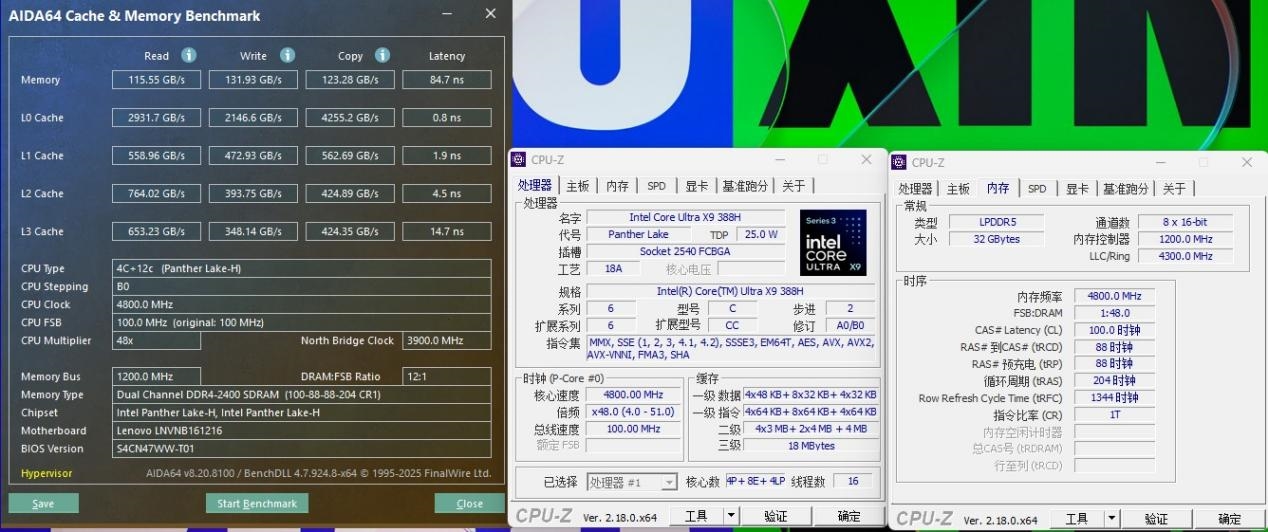Expand 工具 arrow in memory CPU-Z window
This screenshot has width=1268, height=532.
click(x=1111, y=519)
